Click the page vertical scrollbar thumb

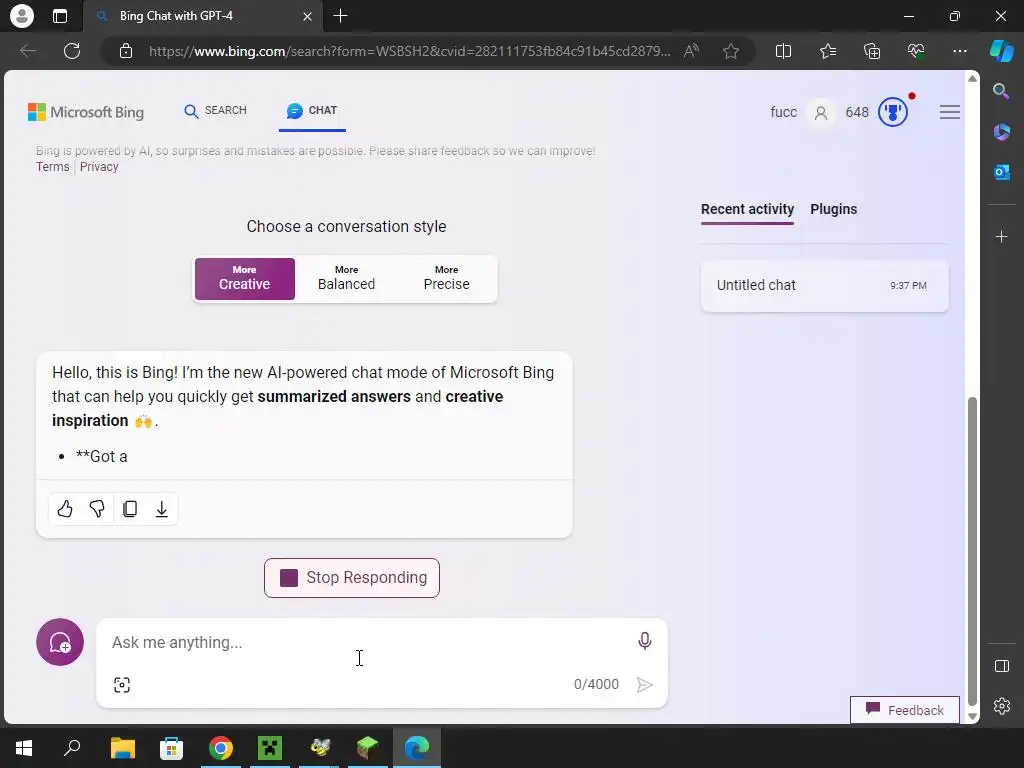[972, 551]
